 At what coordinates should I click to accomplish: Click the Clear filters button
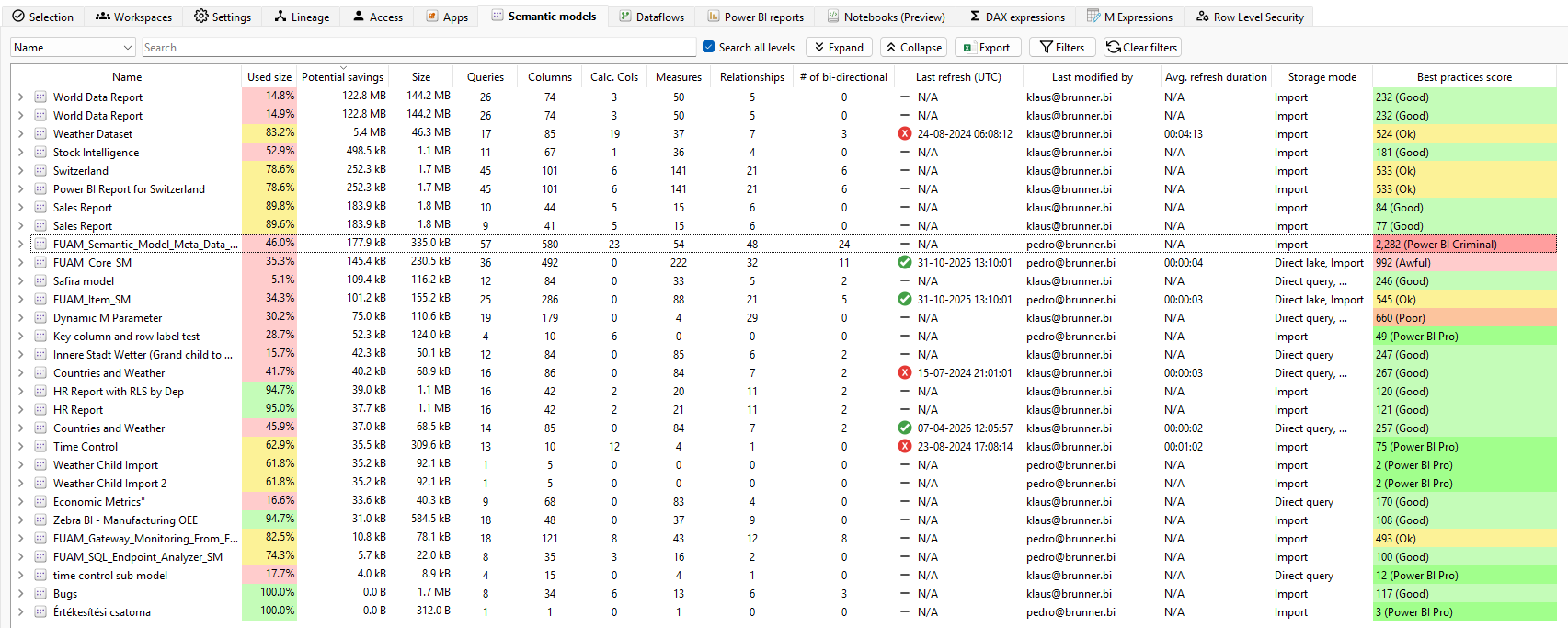[x=1141, y=47]
